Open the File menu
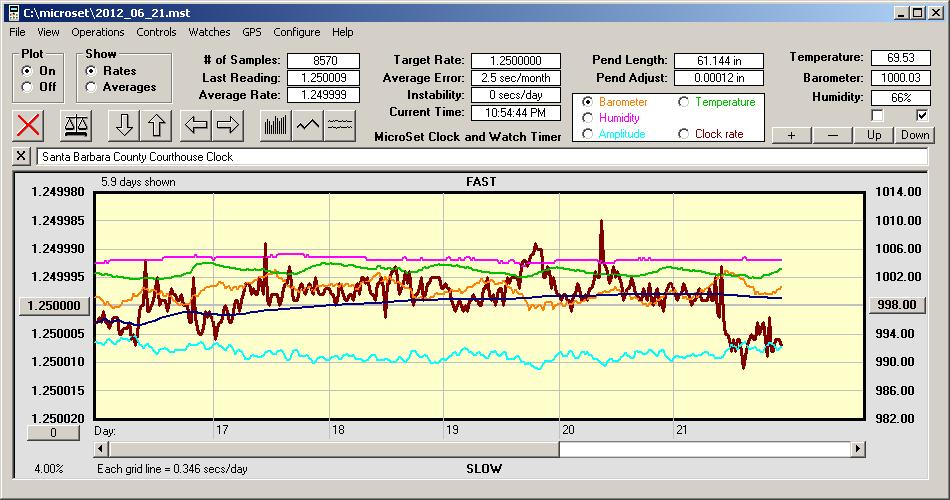 click(x=17, y=32)
